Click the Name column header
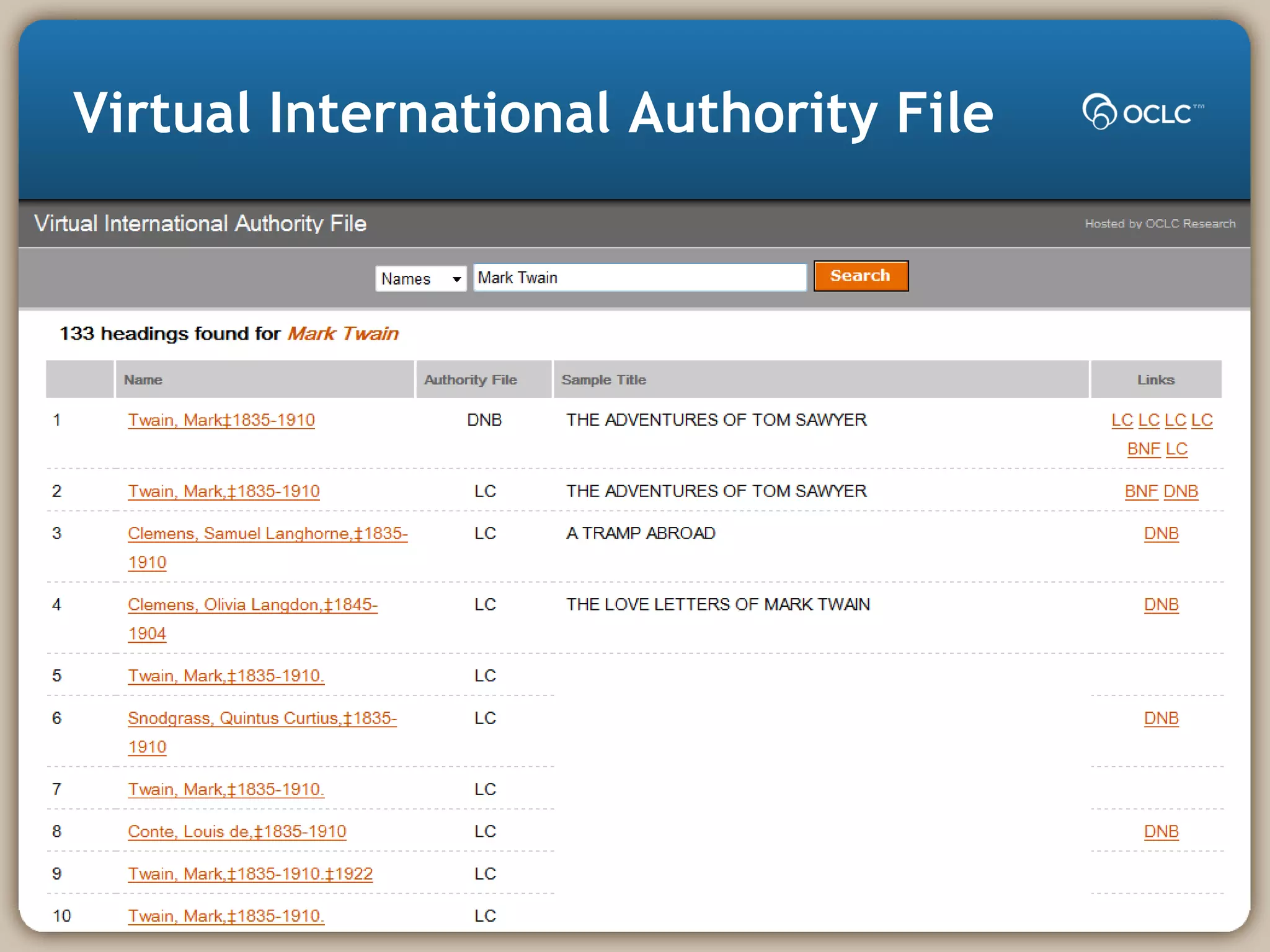 point(265,379)
